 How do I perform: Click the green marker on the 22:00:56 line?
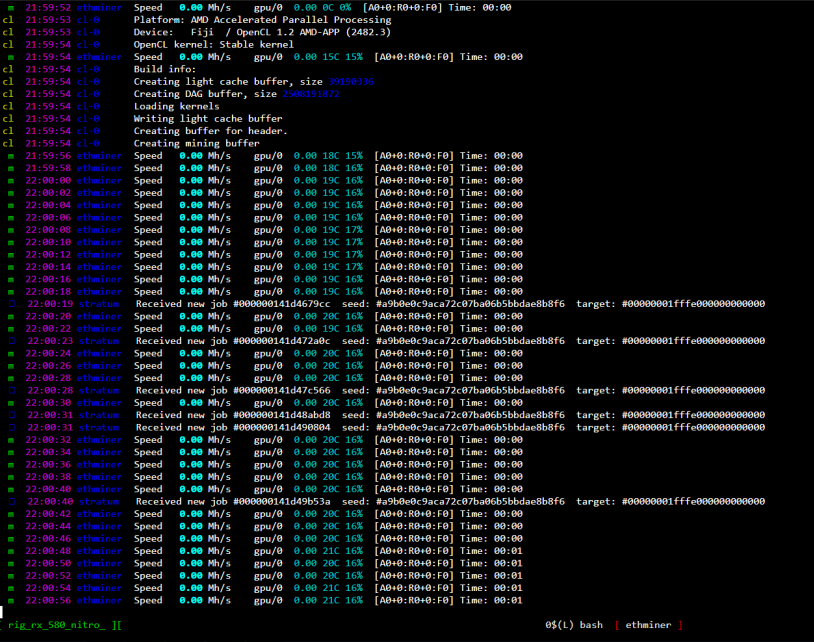tap(9, 600)
